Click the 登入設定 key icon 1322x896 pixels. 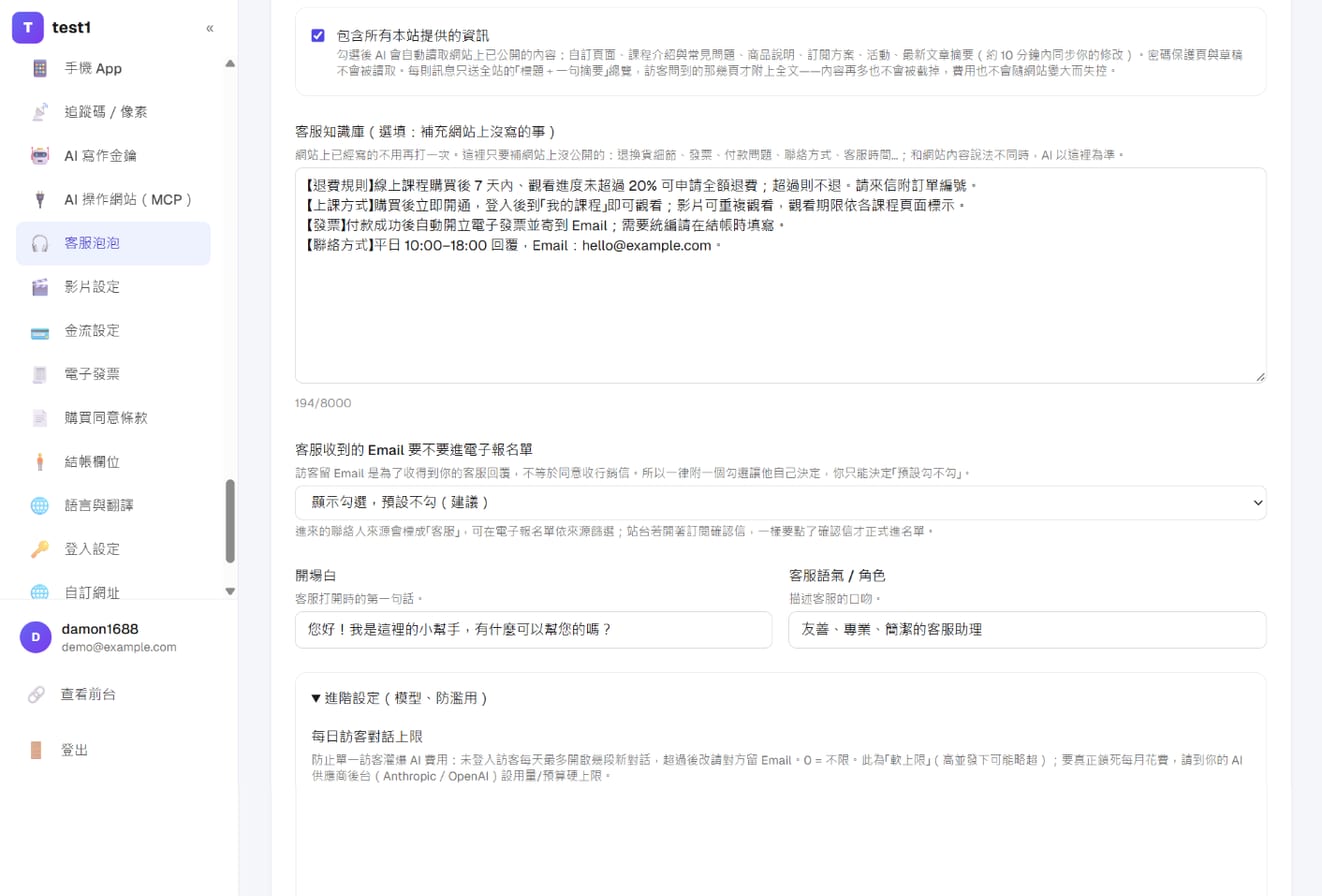(40, 548)
